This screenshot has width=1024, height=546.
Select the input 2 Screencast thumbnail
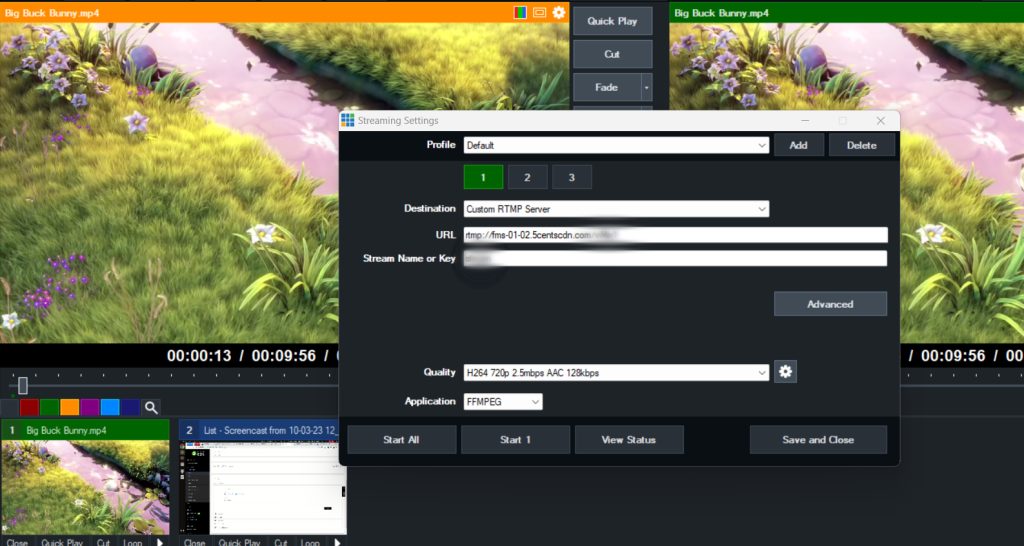[x=263, y=487]
